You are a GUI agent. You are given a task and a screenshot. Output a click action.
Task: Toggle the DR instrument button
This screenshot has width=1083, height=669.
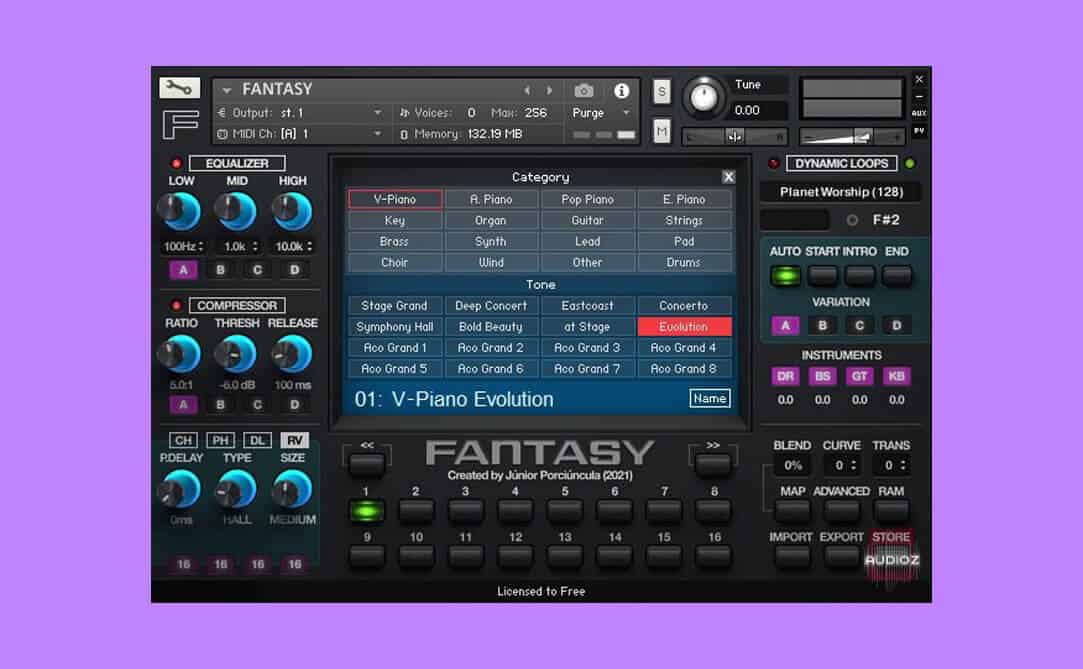(x=785, y=376)
